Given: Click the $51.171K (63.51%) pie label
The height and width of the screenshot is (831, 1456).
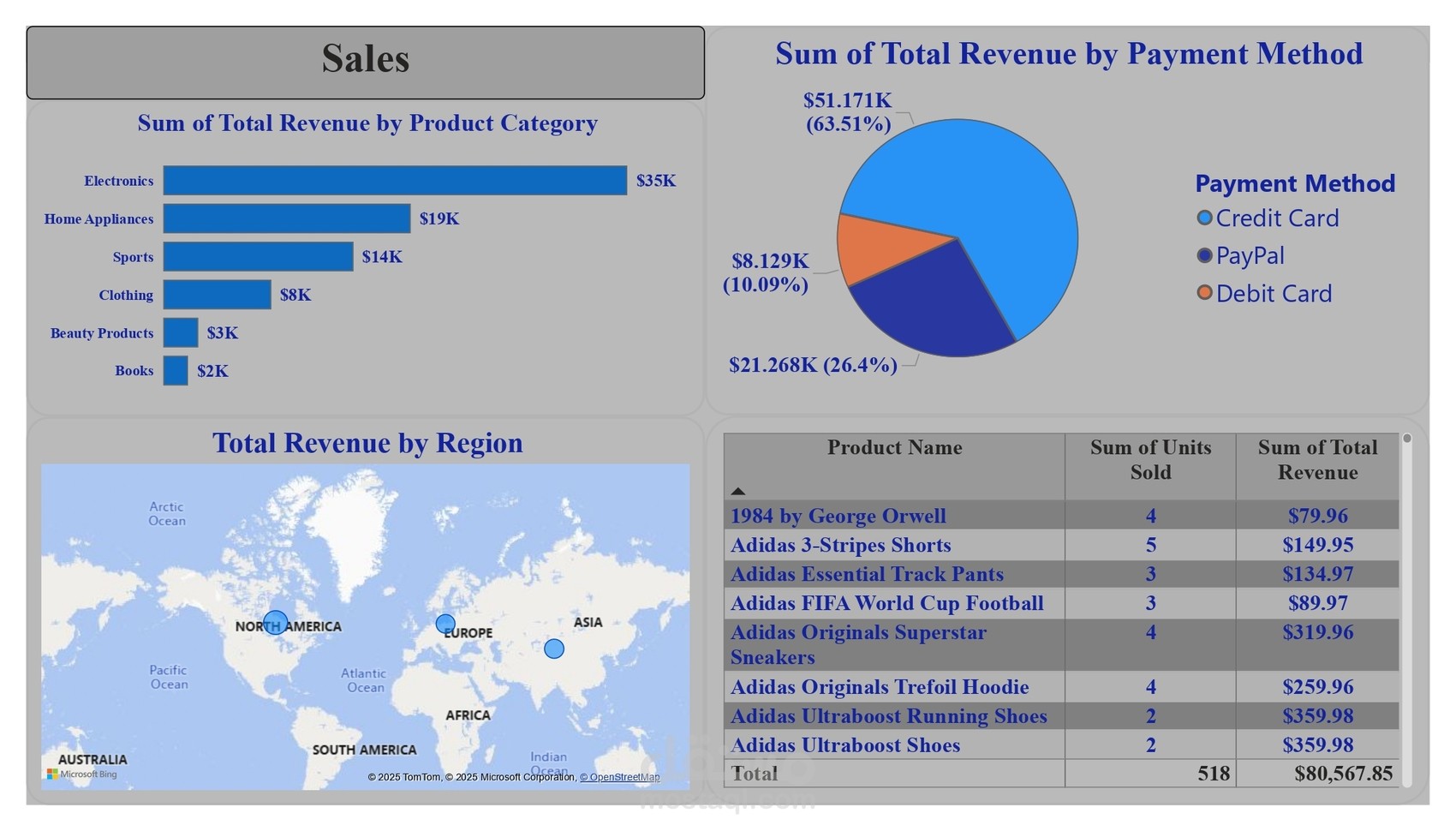Looking at the screenshot, I should point(848,112).
